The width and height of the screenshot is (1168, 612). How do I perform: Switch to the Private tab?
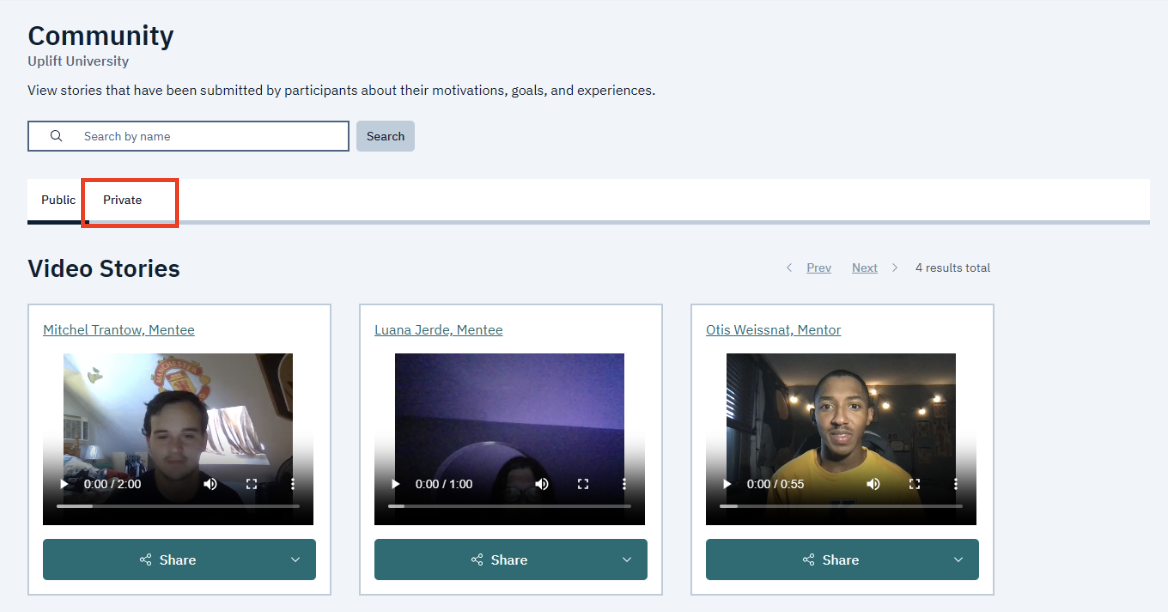tap(123, 200)
